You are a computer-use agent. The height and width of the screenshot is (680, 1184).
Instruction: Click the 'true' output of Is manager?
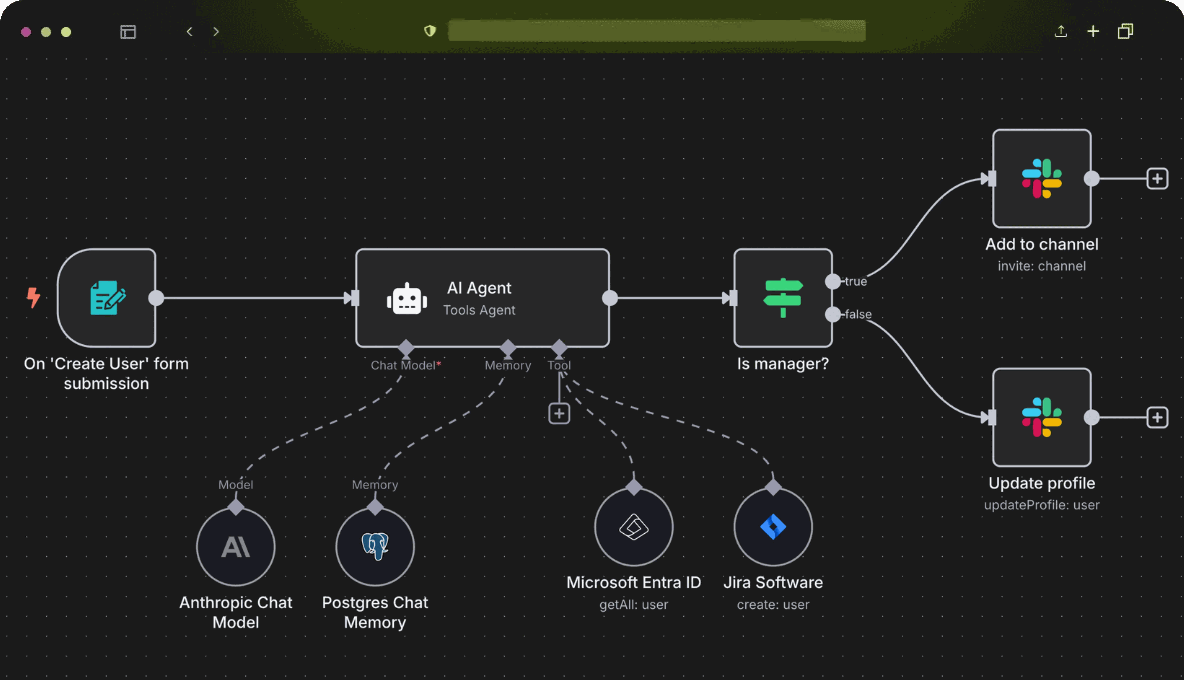coord(833,282)
